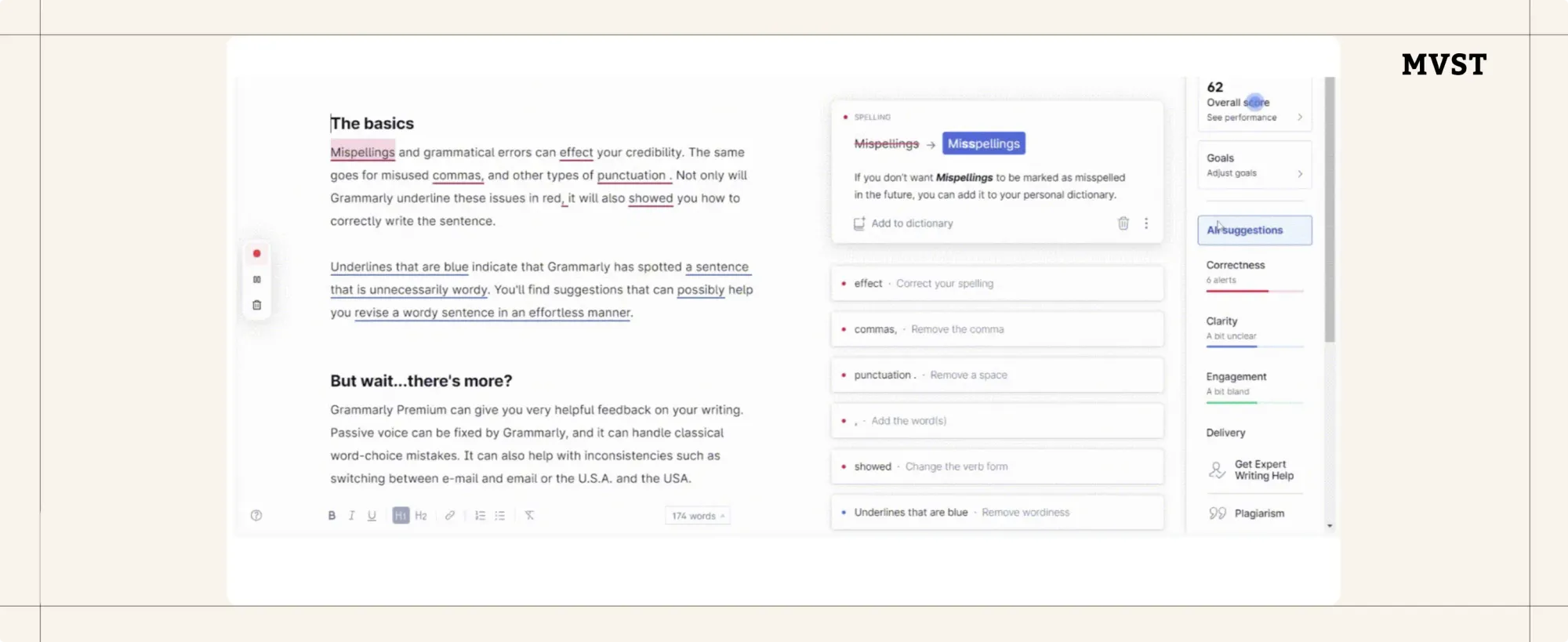Expand the Underlines that are blue wordiness card
The width and height of the screenshot is (1568, 642).
click(997, 512)
